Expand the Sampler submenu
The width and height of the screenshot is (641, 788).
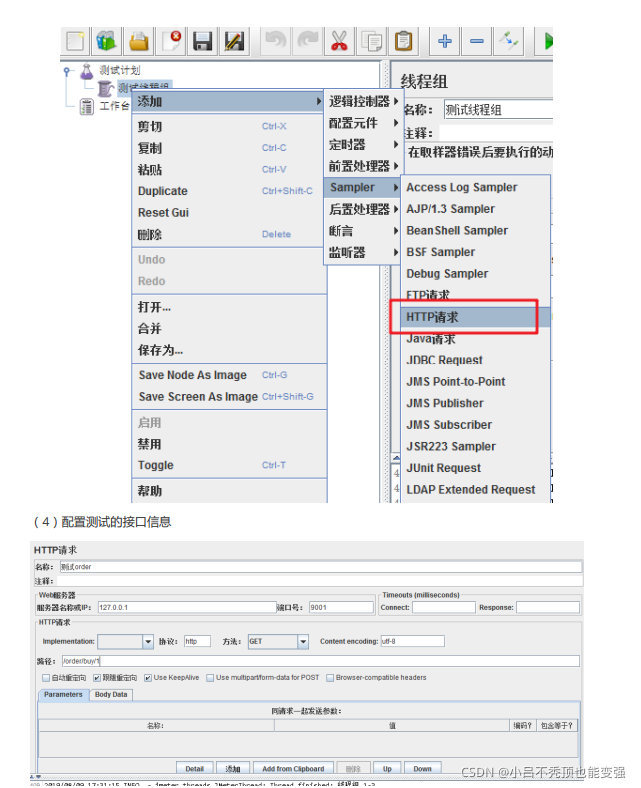click(x=363, y=187)
